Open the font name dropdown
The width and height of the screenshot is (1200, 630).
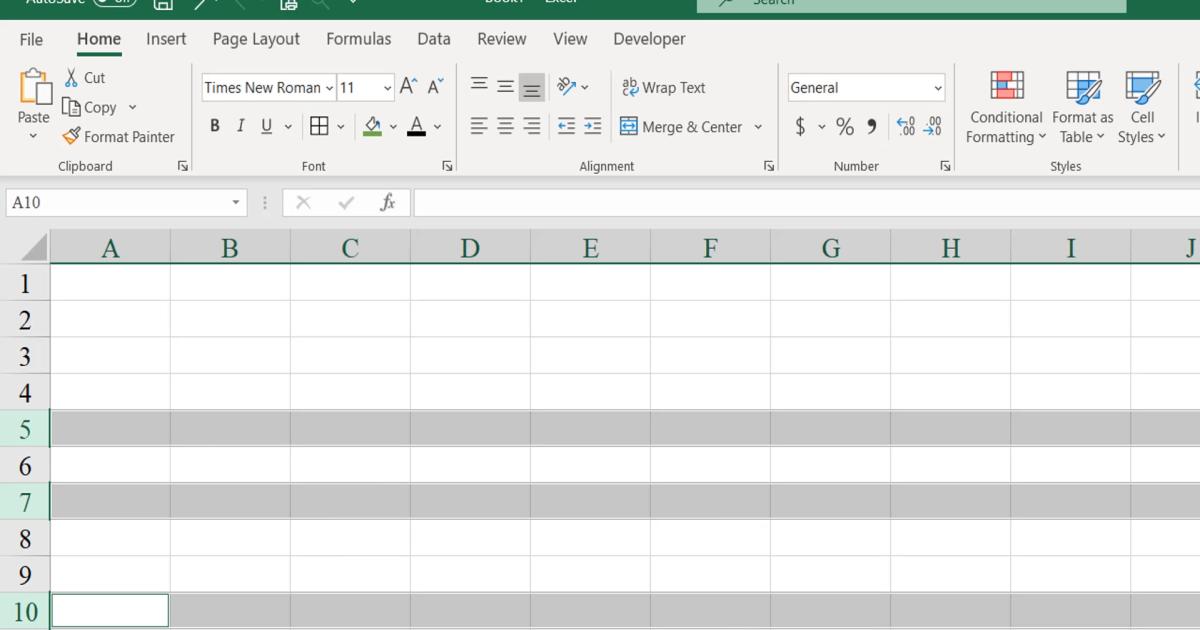(330, 87)
